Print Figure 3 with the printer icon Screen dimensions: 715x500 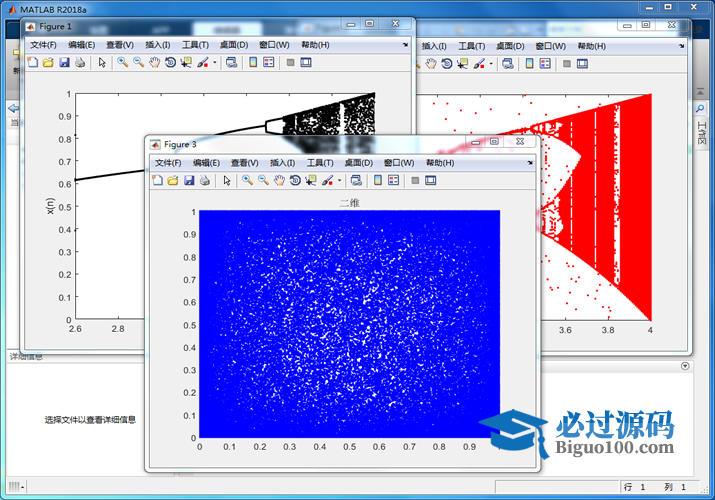pos(205,180)
